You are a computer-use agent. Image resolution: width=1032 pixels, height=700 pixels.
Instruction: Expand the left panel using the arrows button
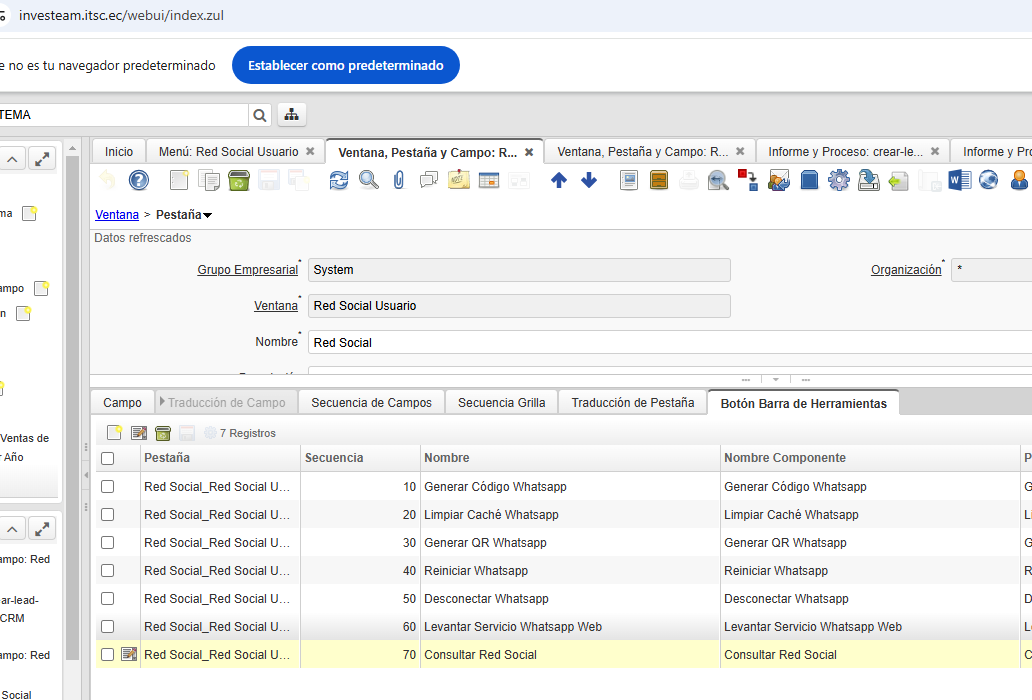(x=42, y=159)
